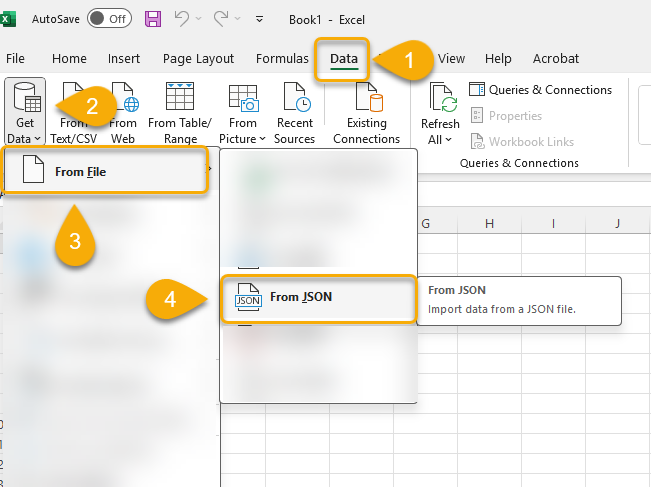Select column H header

click(x=489, y=223)
